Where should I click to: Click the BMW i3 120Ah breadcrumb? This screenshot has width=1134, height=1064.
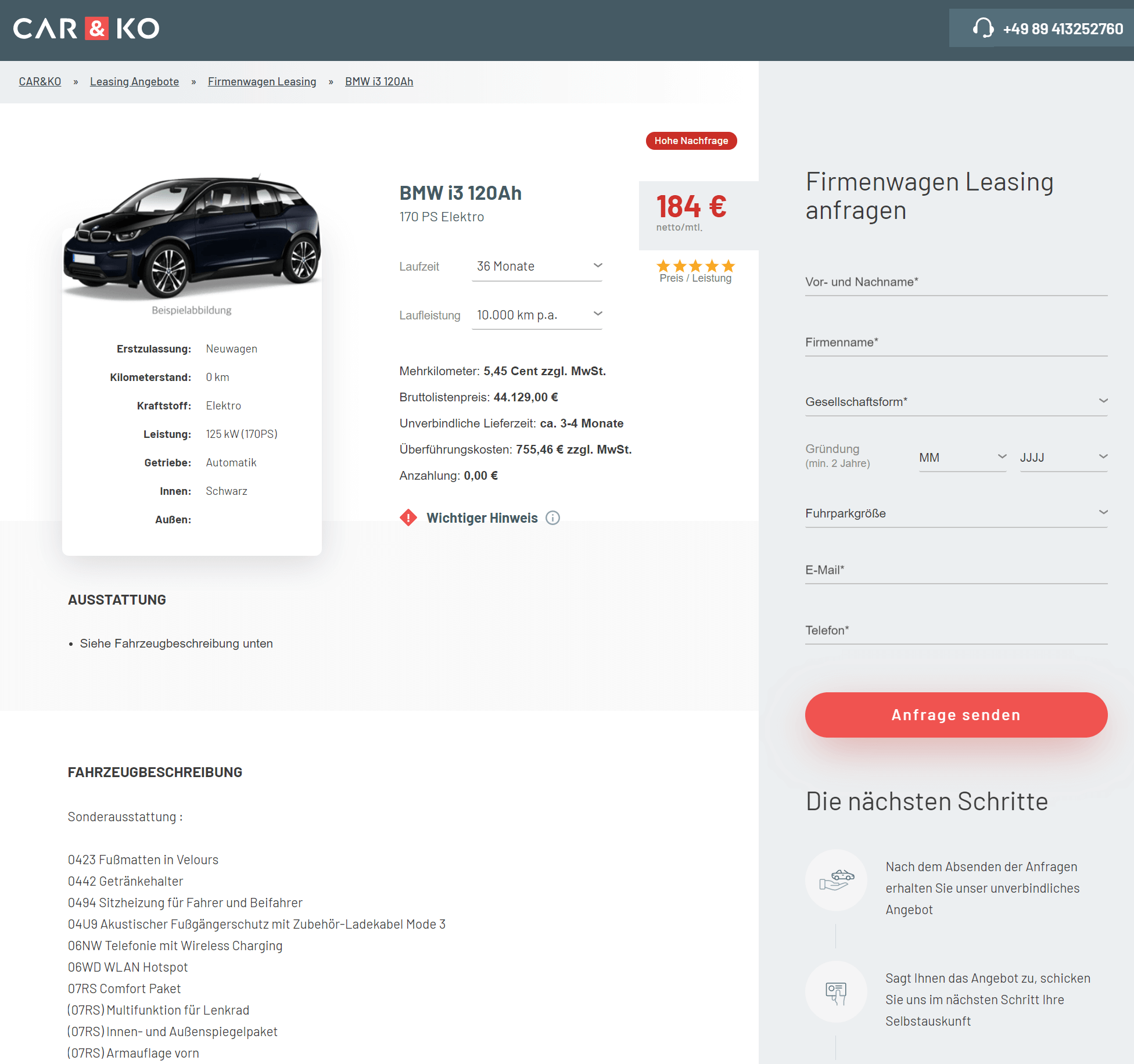[x=379, y=81]
